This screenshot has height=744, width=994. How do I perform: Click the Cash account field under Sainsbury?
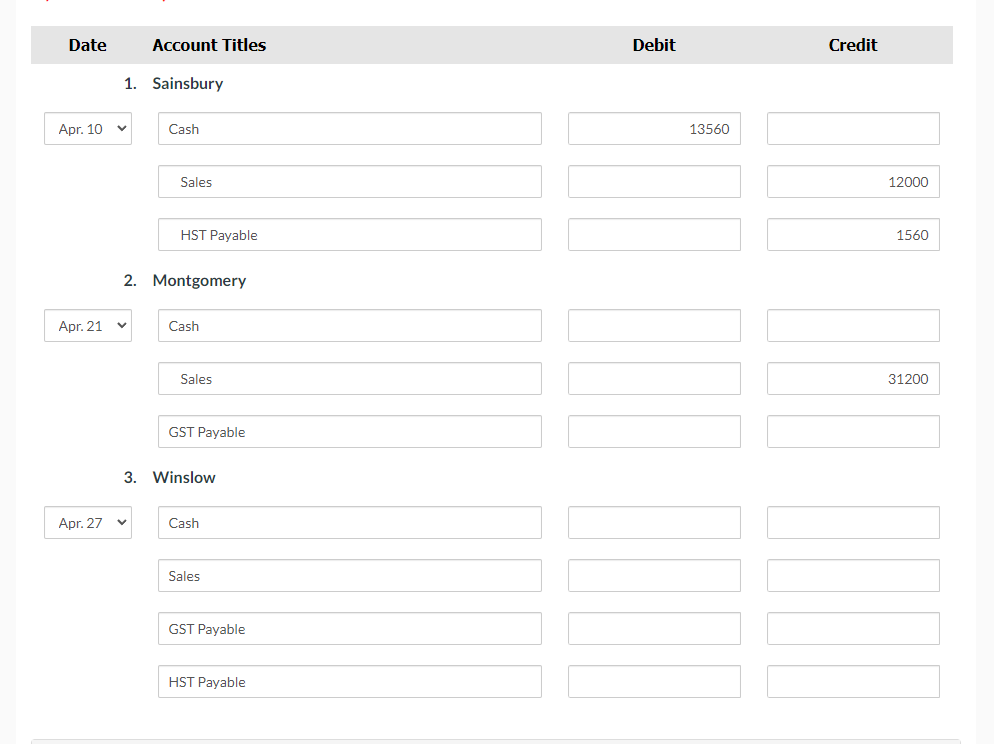[x=349, y=128]
